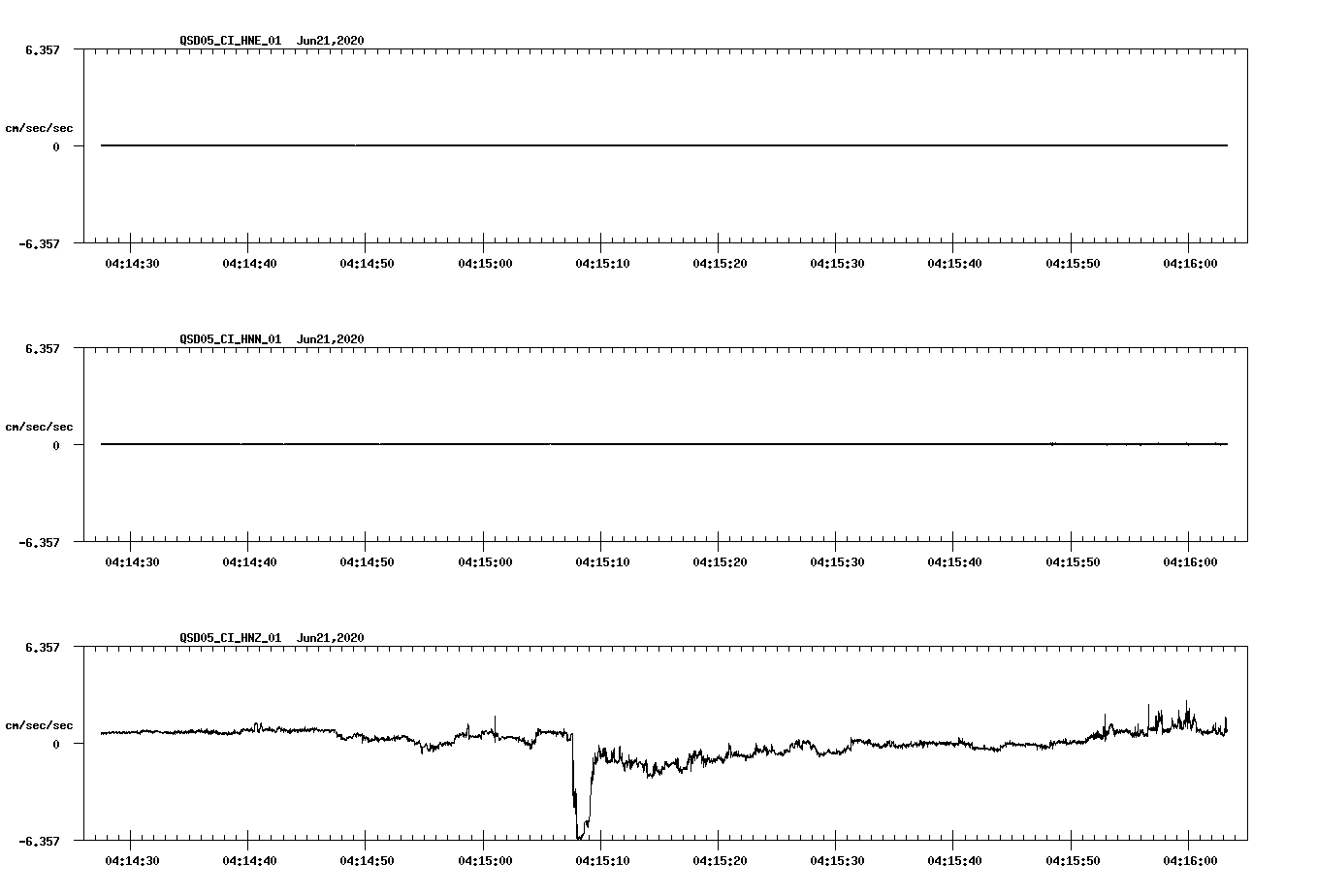Click the 04:14:50 time label under HNE plot

(x=367, y=264)
